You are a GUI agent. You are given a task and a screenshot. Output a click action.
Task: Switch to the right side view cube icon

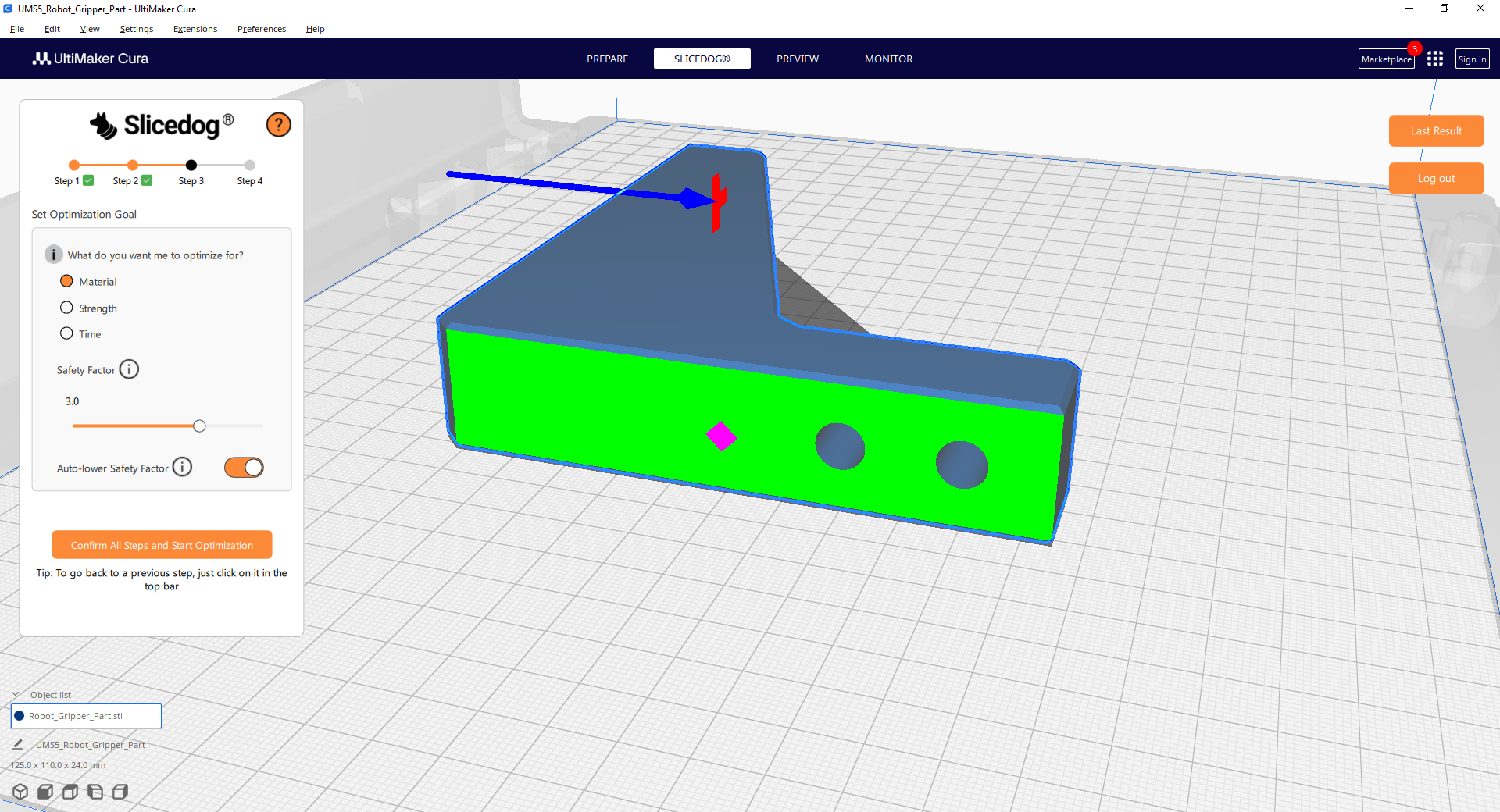coord(120,792)
